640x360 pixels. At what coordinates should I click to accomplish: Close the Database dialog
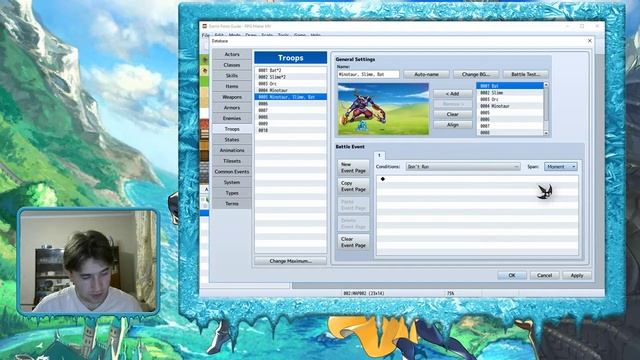click(x=589, y=41)
